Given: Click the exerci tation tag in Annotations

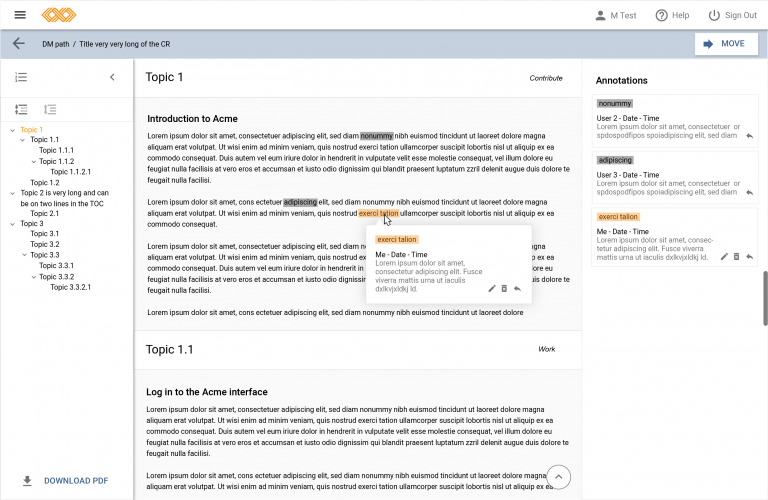Looking at the screenshot, I should point(618,216).
